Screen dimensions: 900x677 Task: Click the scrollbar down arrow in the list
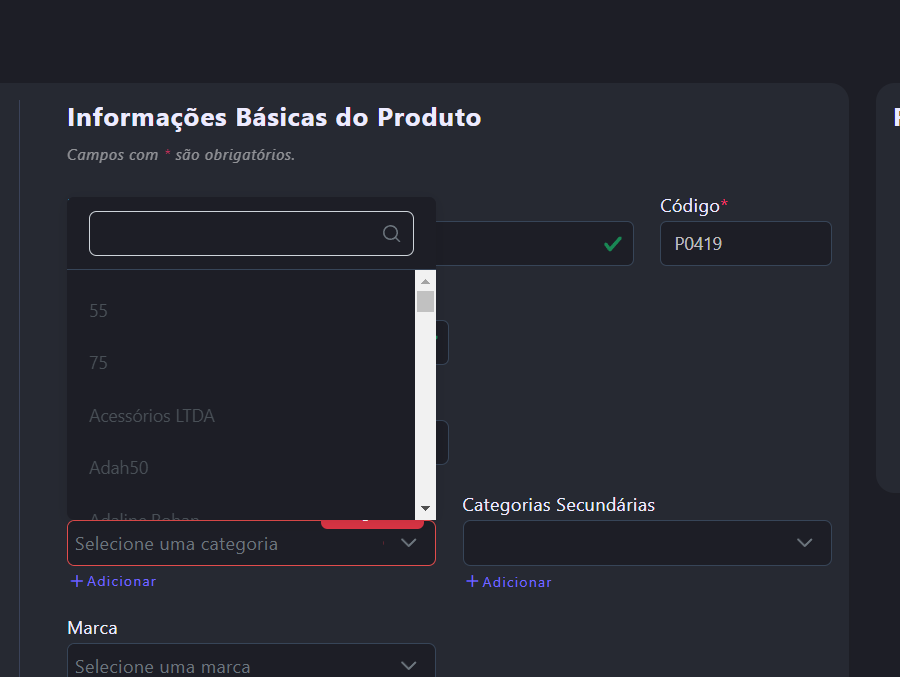425,508
